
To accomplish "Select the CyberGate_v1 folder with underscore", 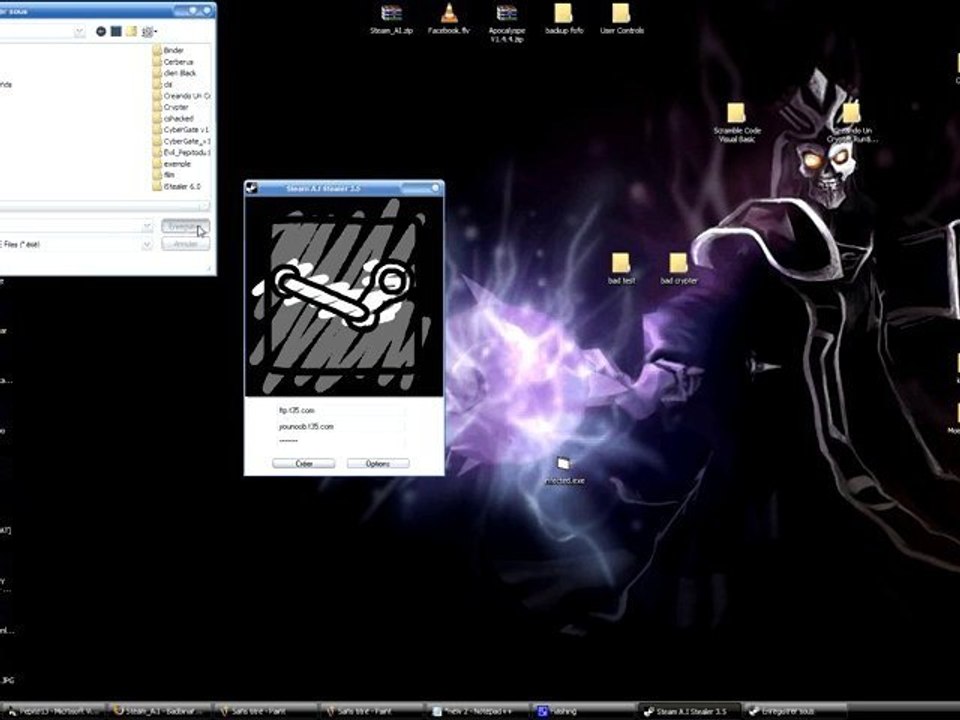I will click(x=181, y=141).
